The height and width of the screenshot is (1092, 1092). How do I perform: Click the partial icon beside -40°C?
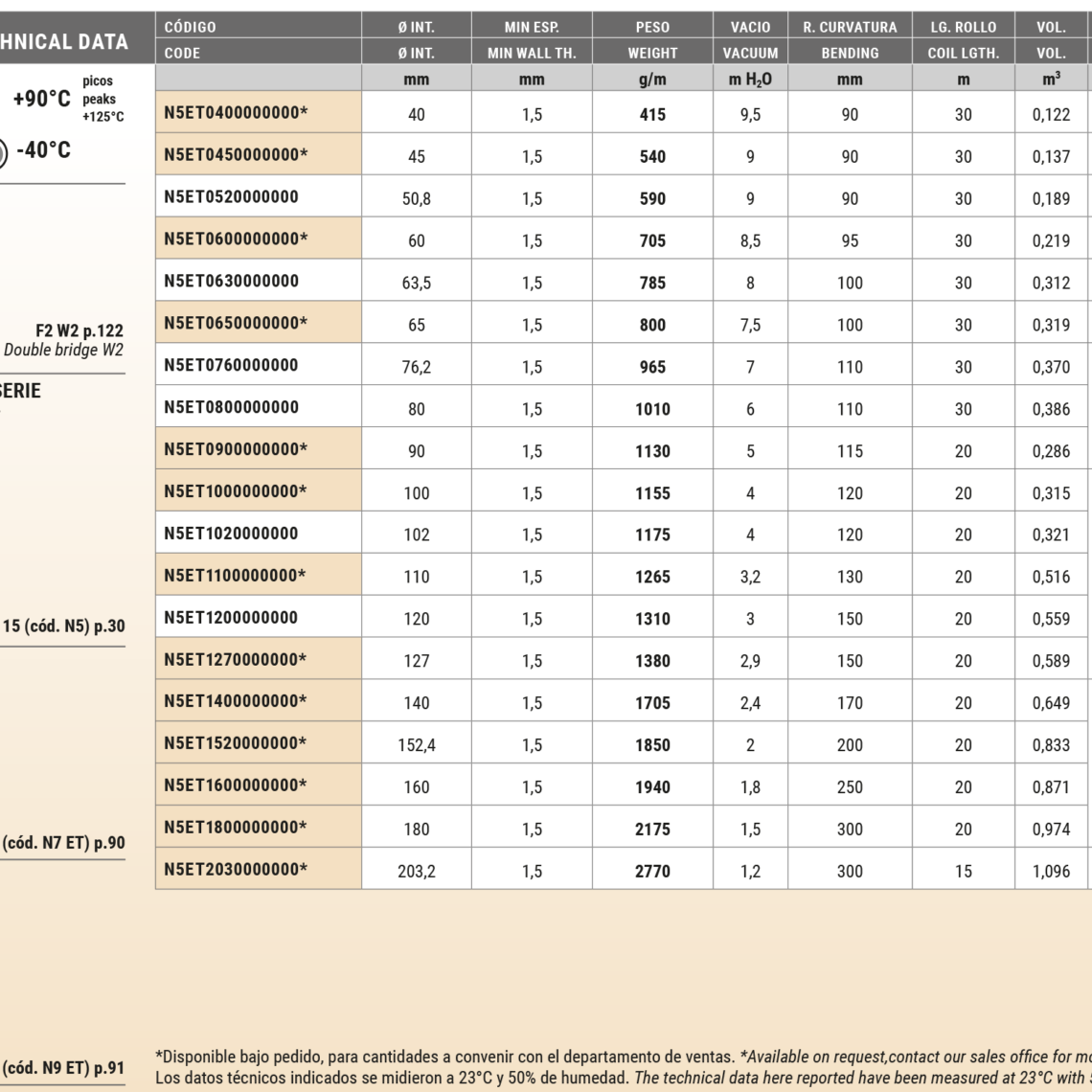tap(3, 151)
